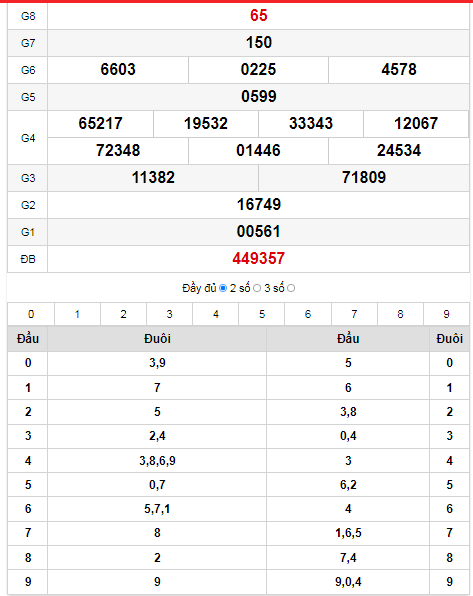This screenshot has width=473, height=596.
Task: Choose digit 7 in number filter row
Action: point(354,314)
